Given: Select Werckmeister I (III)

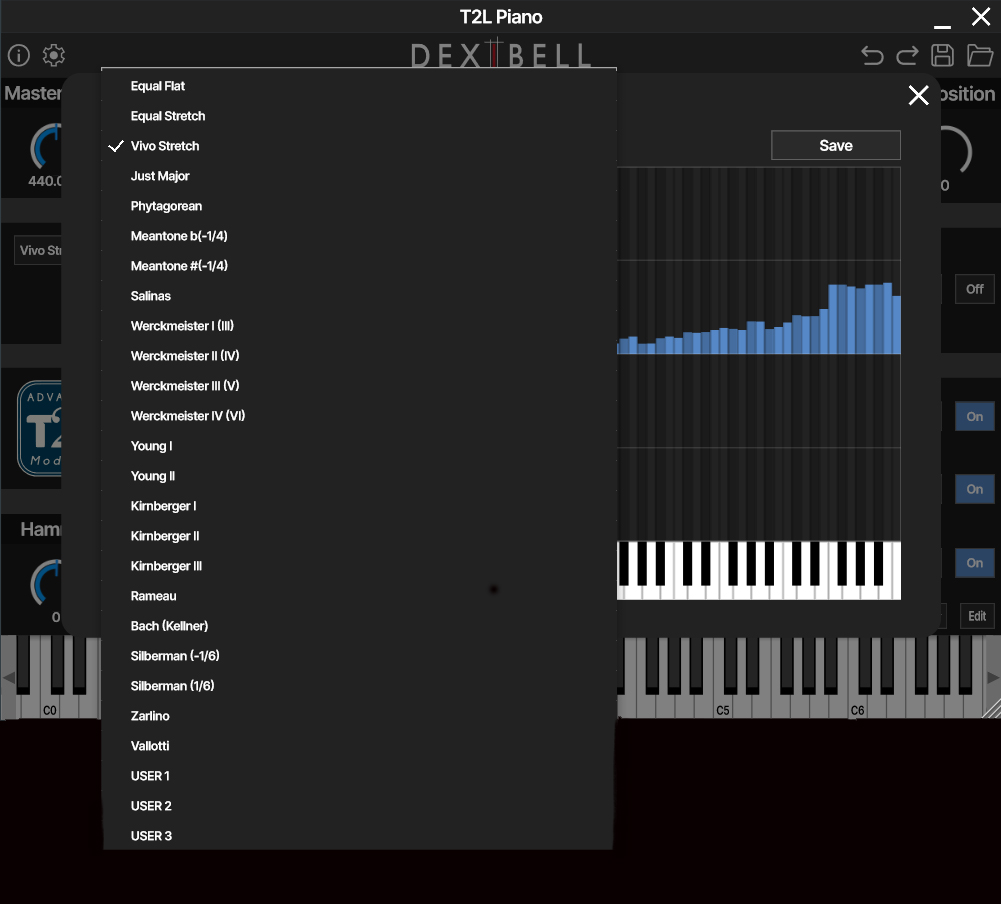Looking at the screenshot, I should pos(358,326).
